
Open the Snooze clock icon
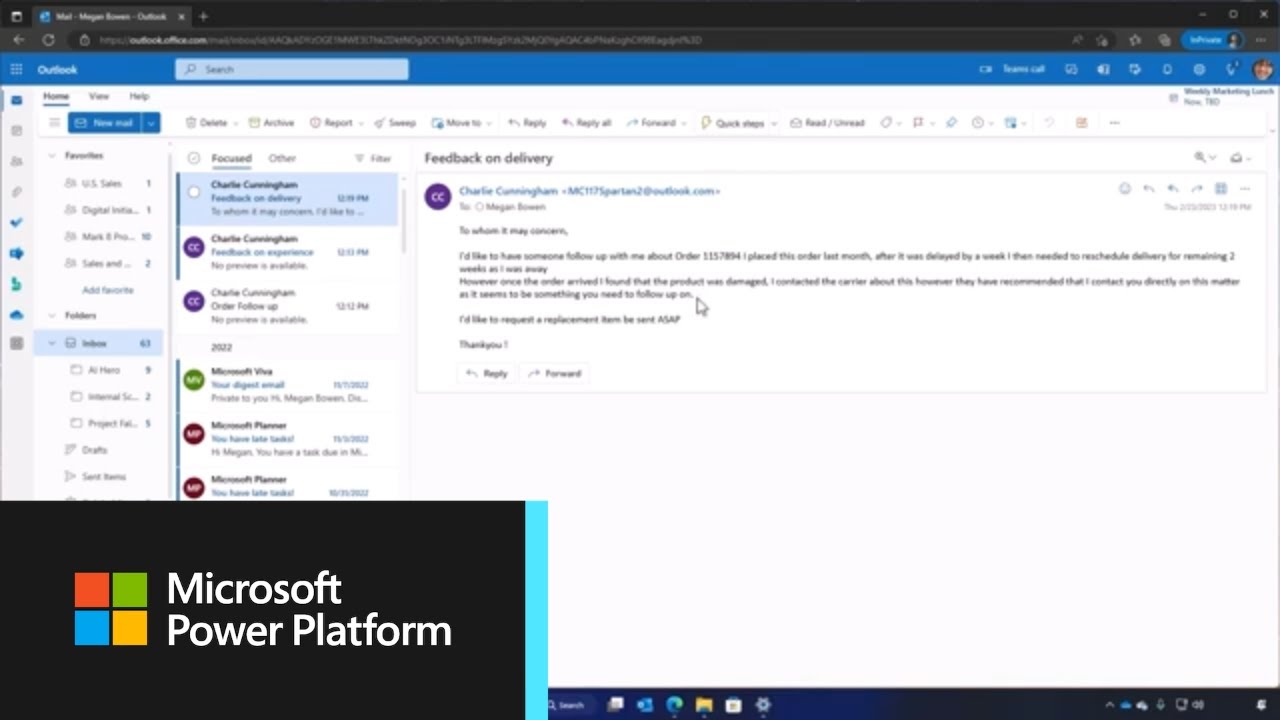[x=977, y=122]
